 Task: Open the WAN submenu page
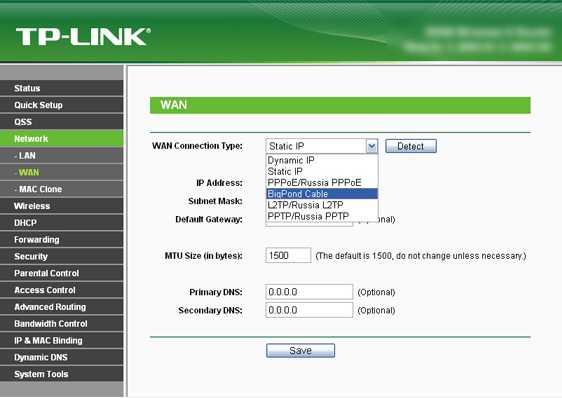(61, 172)
